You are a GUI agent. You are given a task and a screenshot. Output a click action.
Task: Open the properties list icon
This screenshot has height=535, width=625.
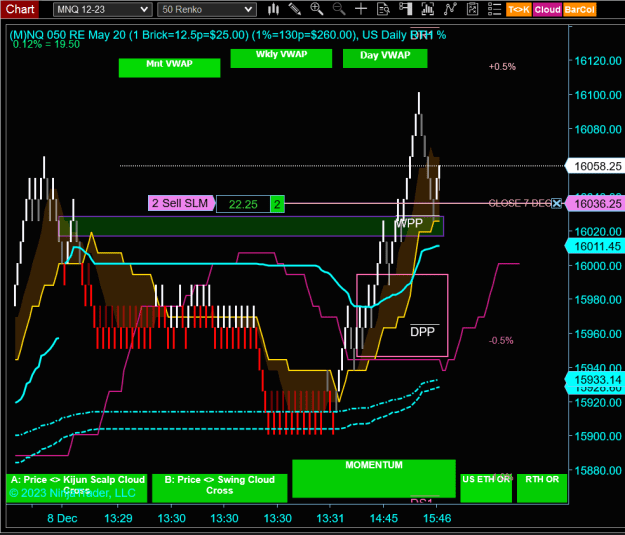coord(494,9)
